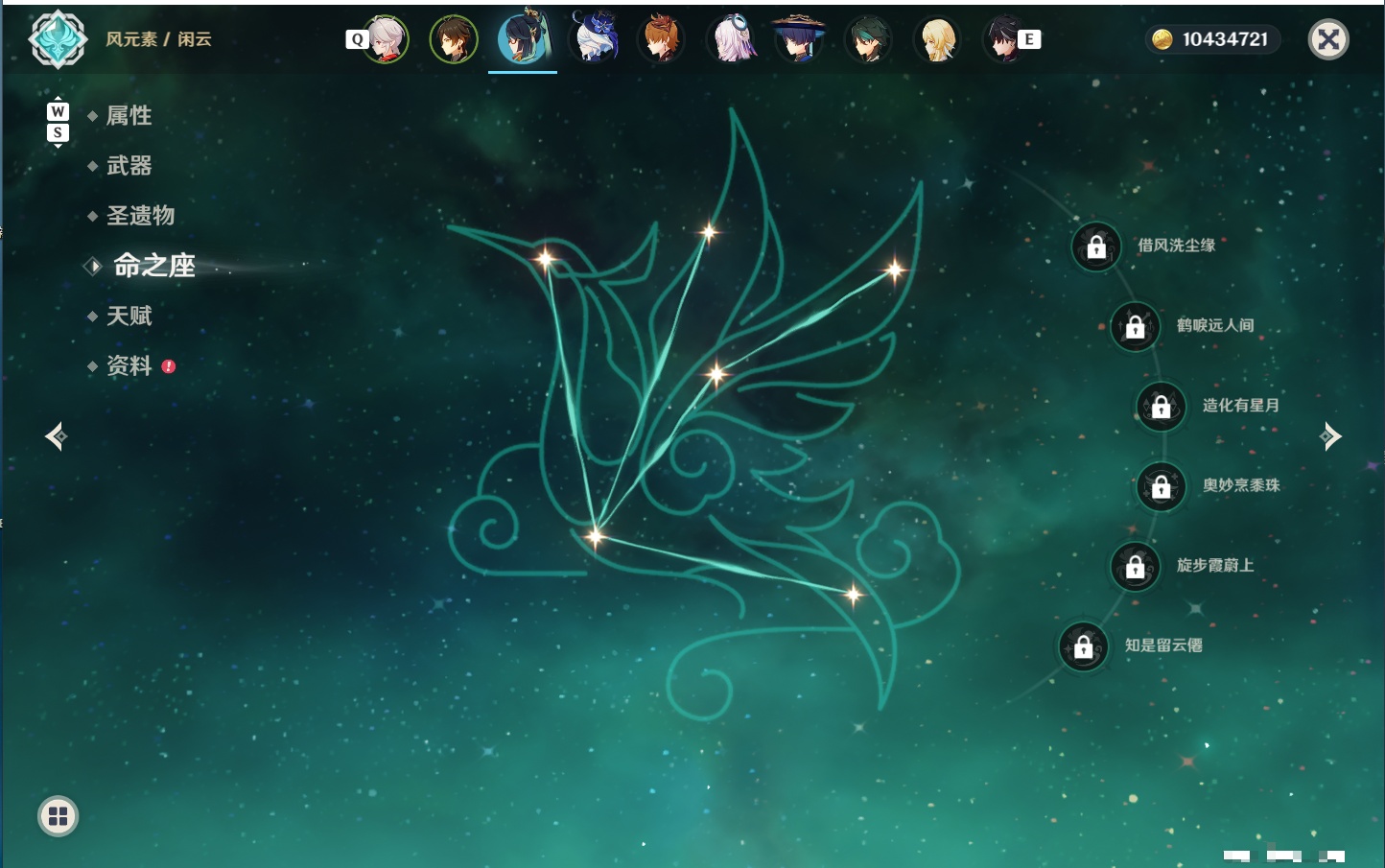This screenshot has width=1385, height=868.
Task: Click the gold Mora coin icon
Action: point(1162,39)
